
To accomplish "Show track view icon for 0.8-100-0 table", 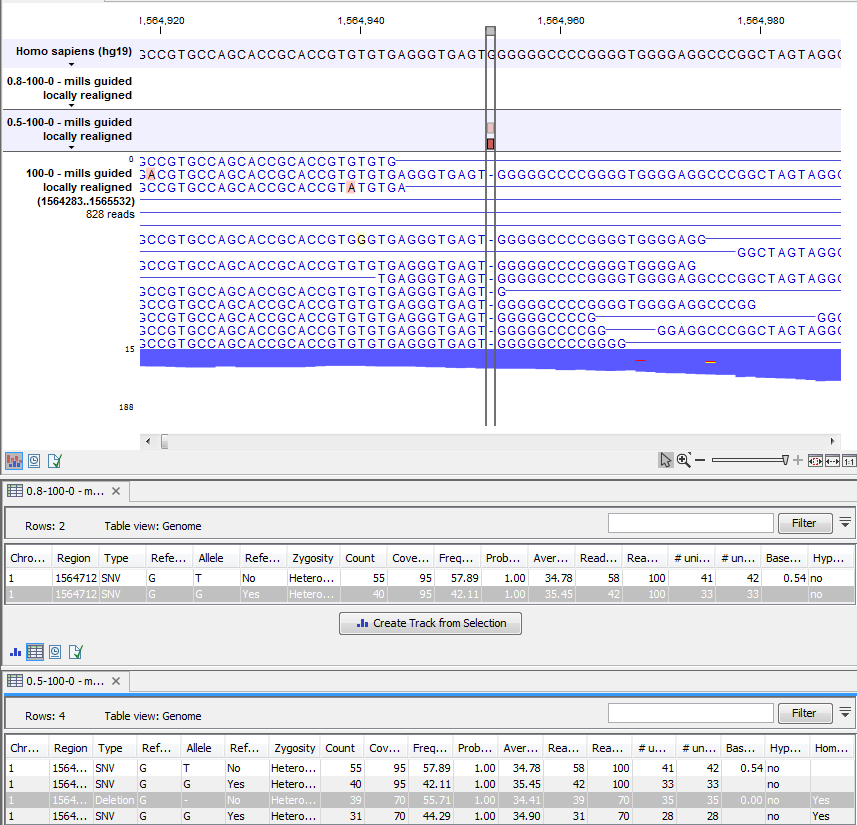I will 15,652.
